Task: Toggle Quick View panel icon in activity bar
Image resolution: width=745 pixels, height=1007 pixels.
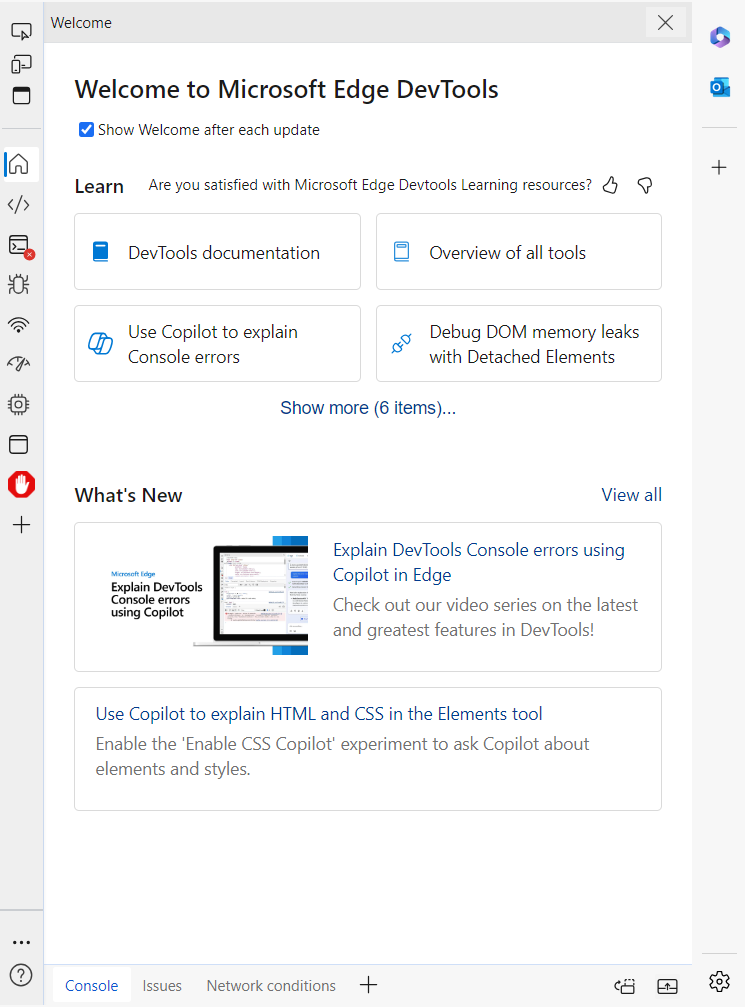Action: (21, 96)
